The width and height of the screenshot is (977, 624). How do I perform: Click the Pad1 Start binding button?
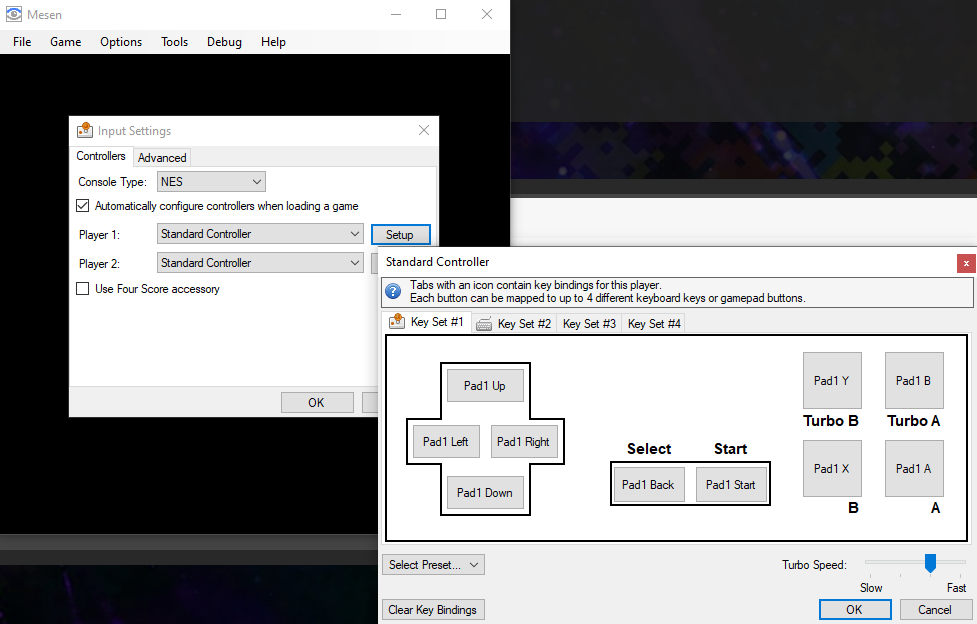(x=731, y=484)
